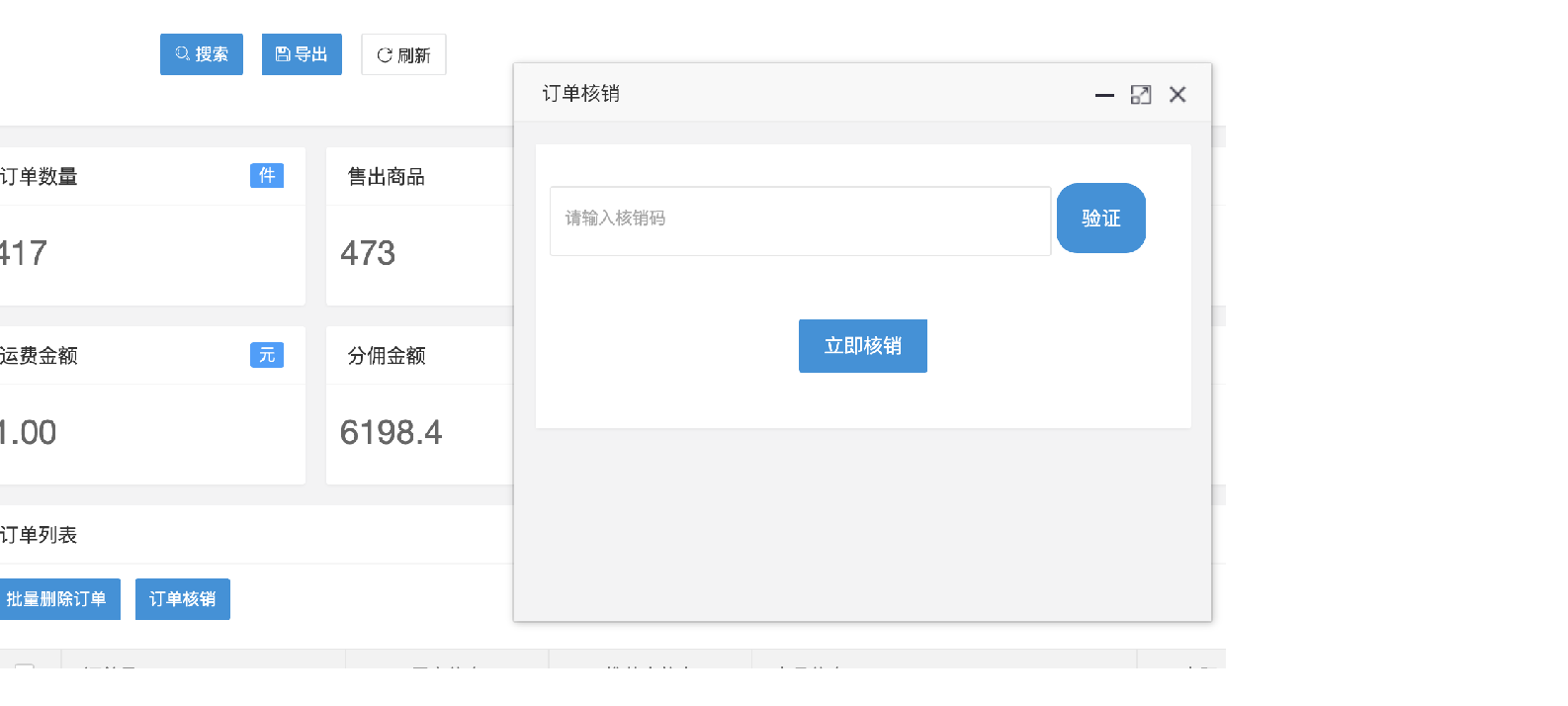Screen dimensions: 1568x706
Task: Click the 件 badge on 订单数量 card
Action: pyautogui.click(x=267, y=176)
